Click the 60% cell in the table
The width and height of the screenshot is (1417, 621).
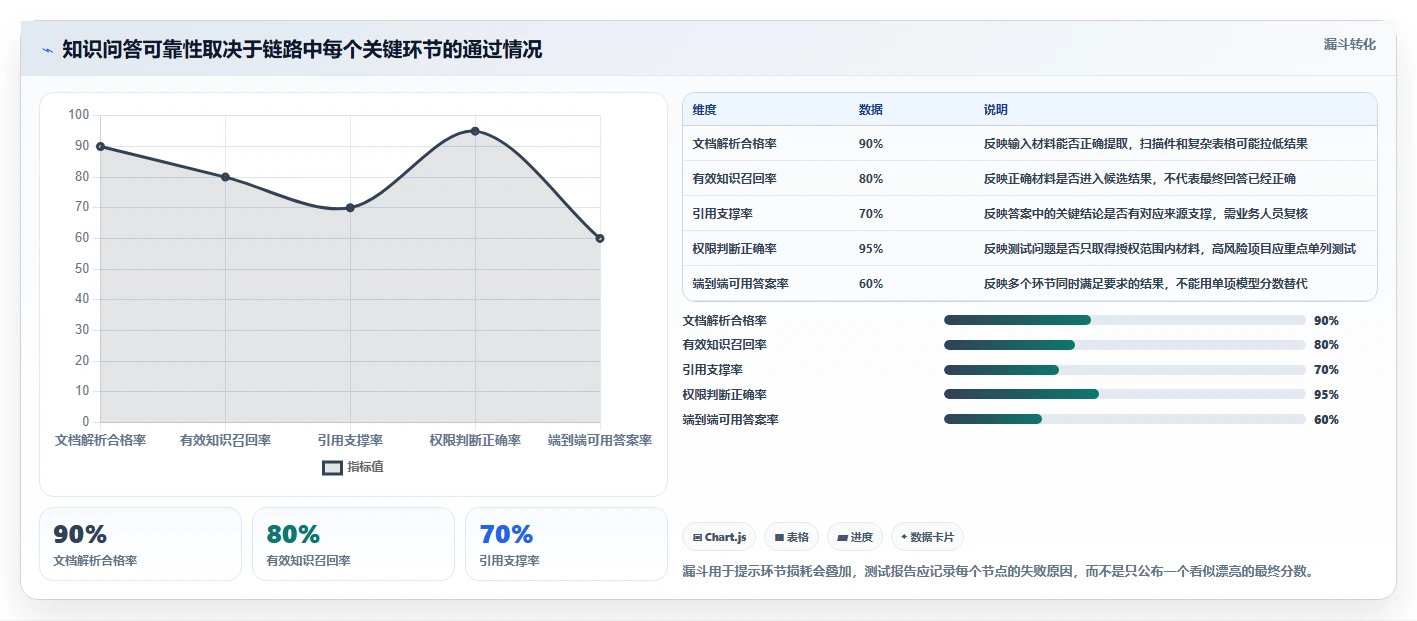tap(871, 284)
